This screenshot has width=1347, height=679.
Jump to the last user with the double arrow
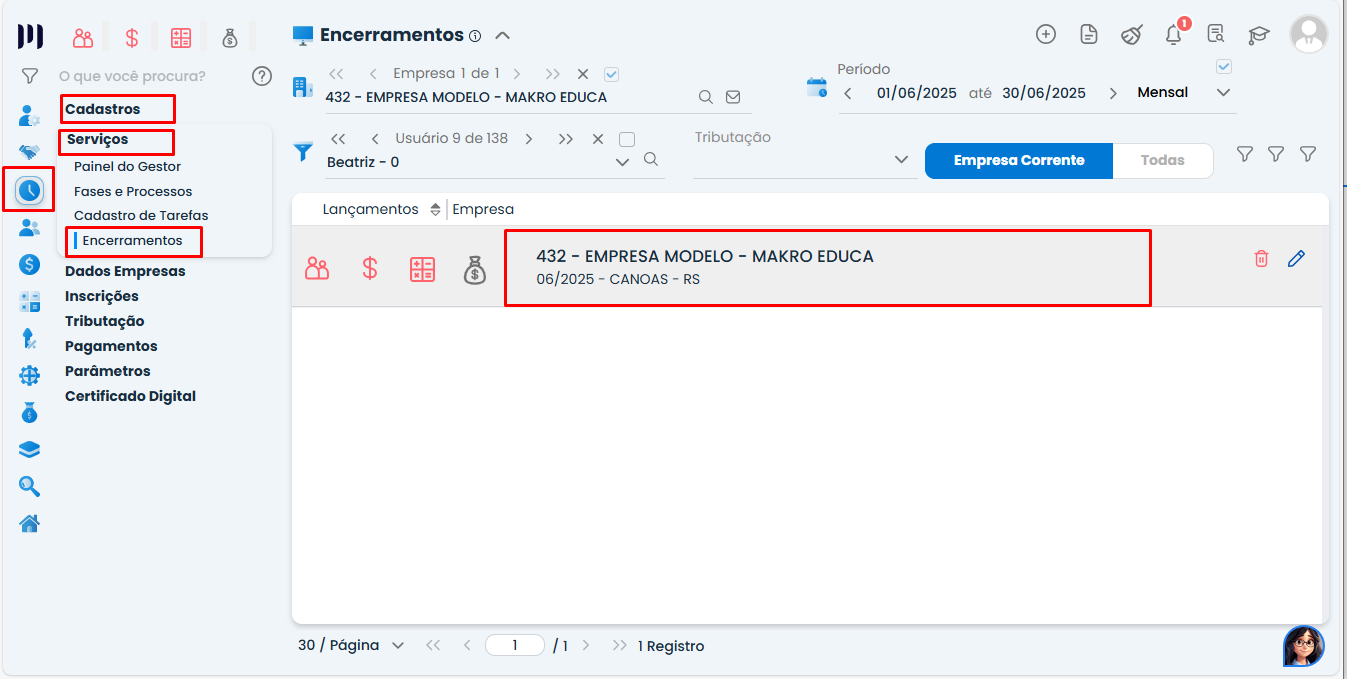click(566, 139)
